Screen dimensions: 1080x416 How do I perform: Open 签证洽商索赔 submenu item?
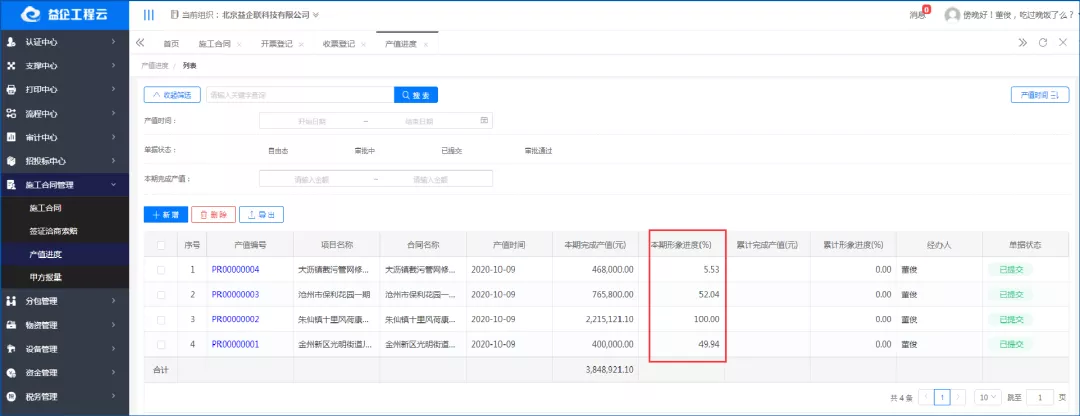point(54,231)
